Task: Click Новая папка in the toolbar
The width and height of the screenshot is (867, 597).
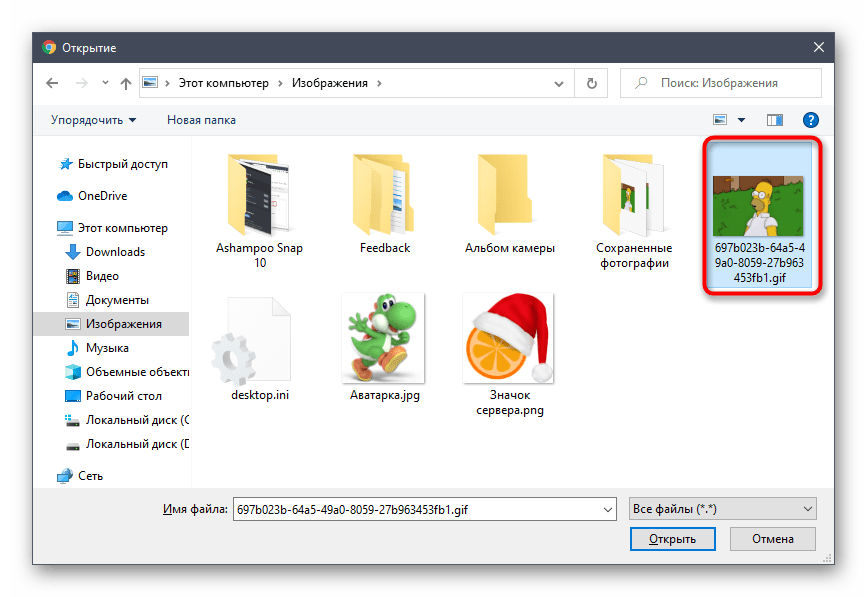Action: [x=201, y=120]
